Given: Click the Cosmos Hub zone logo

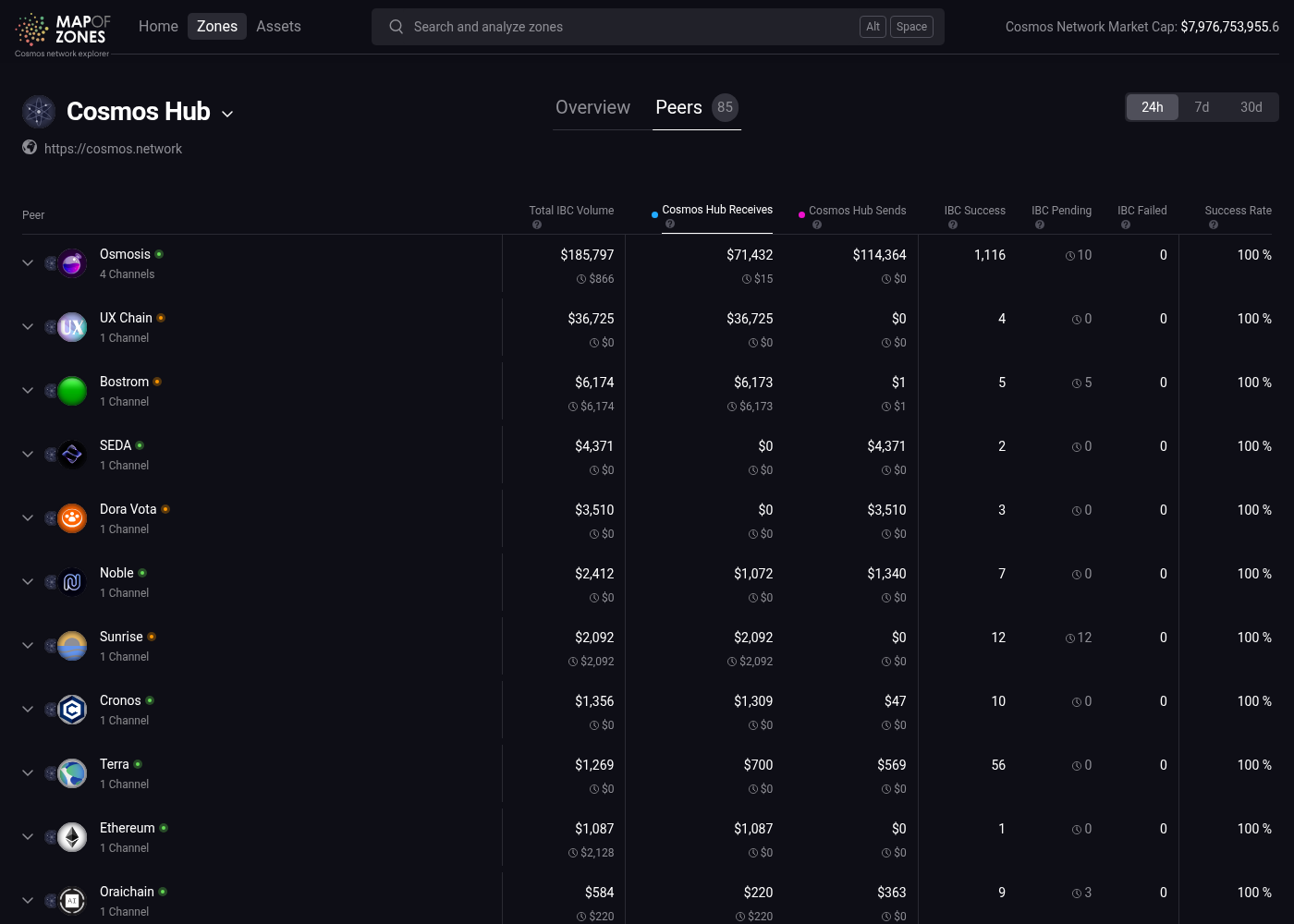Looking at the screenshot, I should tap(39, 112).
